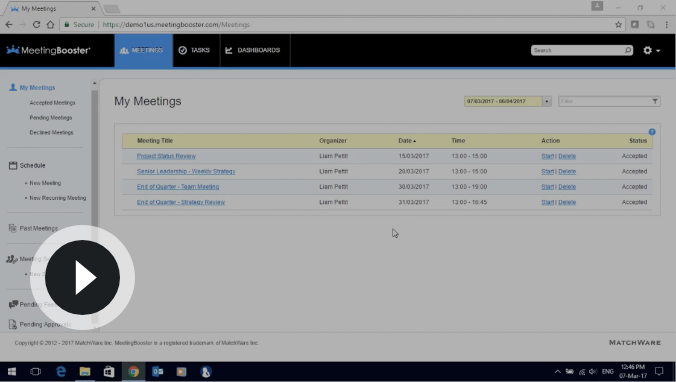Click the Schedule calendar icon
Viewport: 676px width, 382px height.
(x=13, y=165)
